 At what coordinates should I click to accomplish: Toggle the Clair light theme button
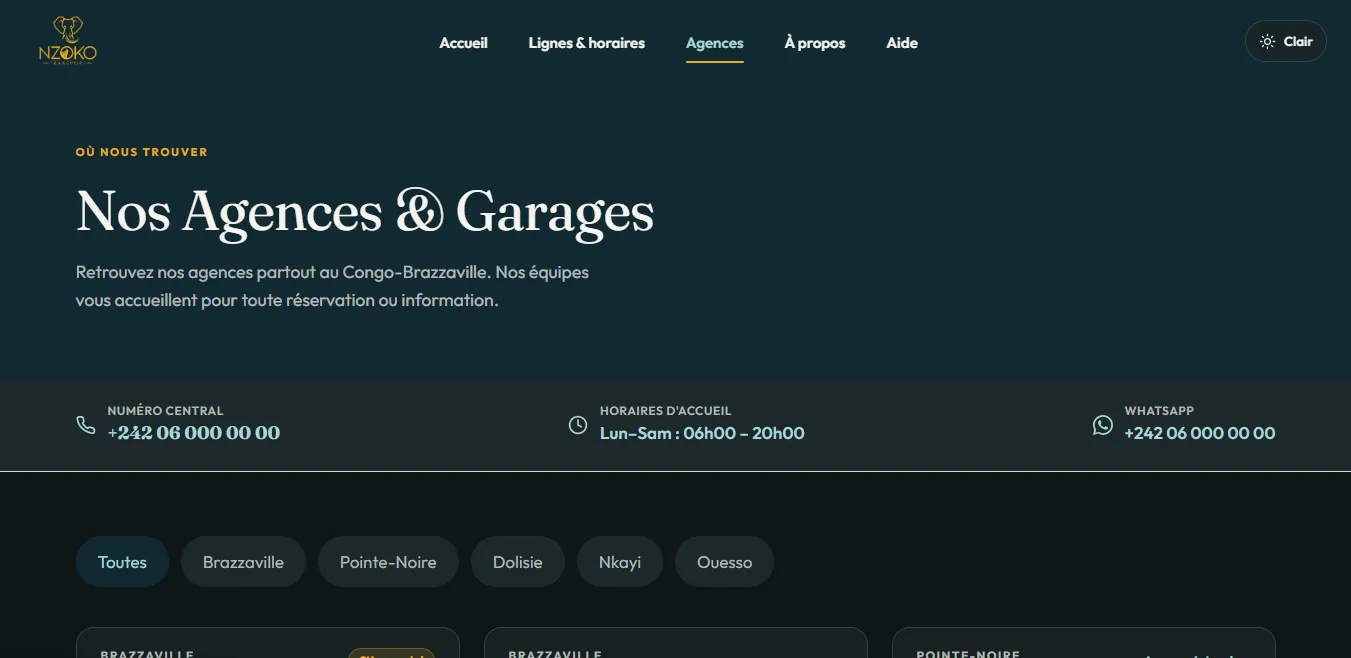(1286, 42)
